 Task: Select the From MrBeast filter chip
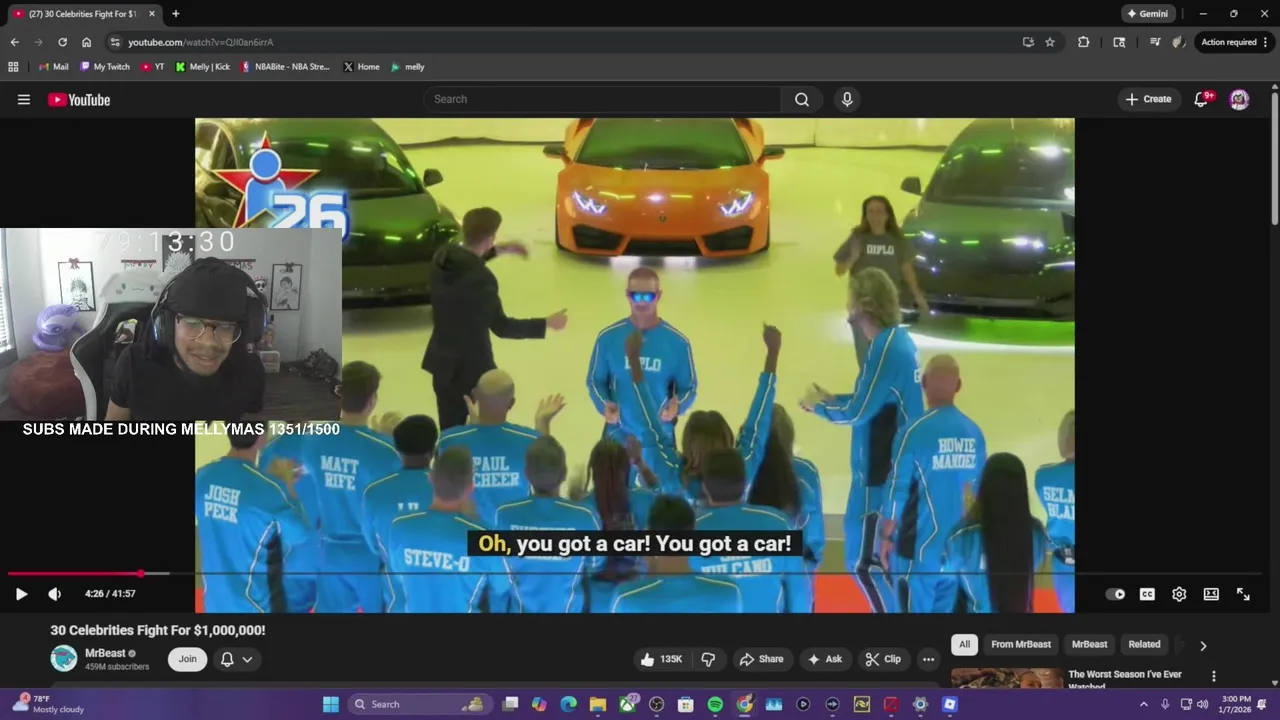point(1021,645)
